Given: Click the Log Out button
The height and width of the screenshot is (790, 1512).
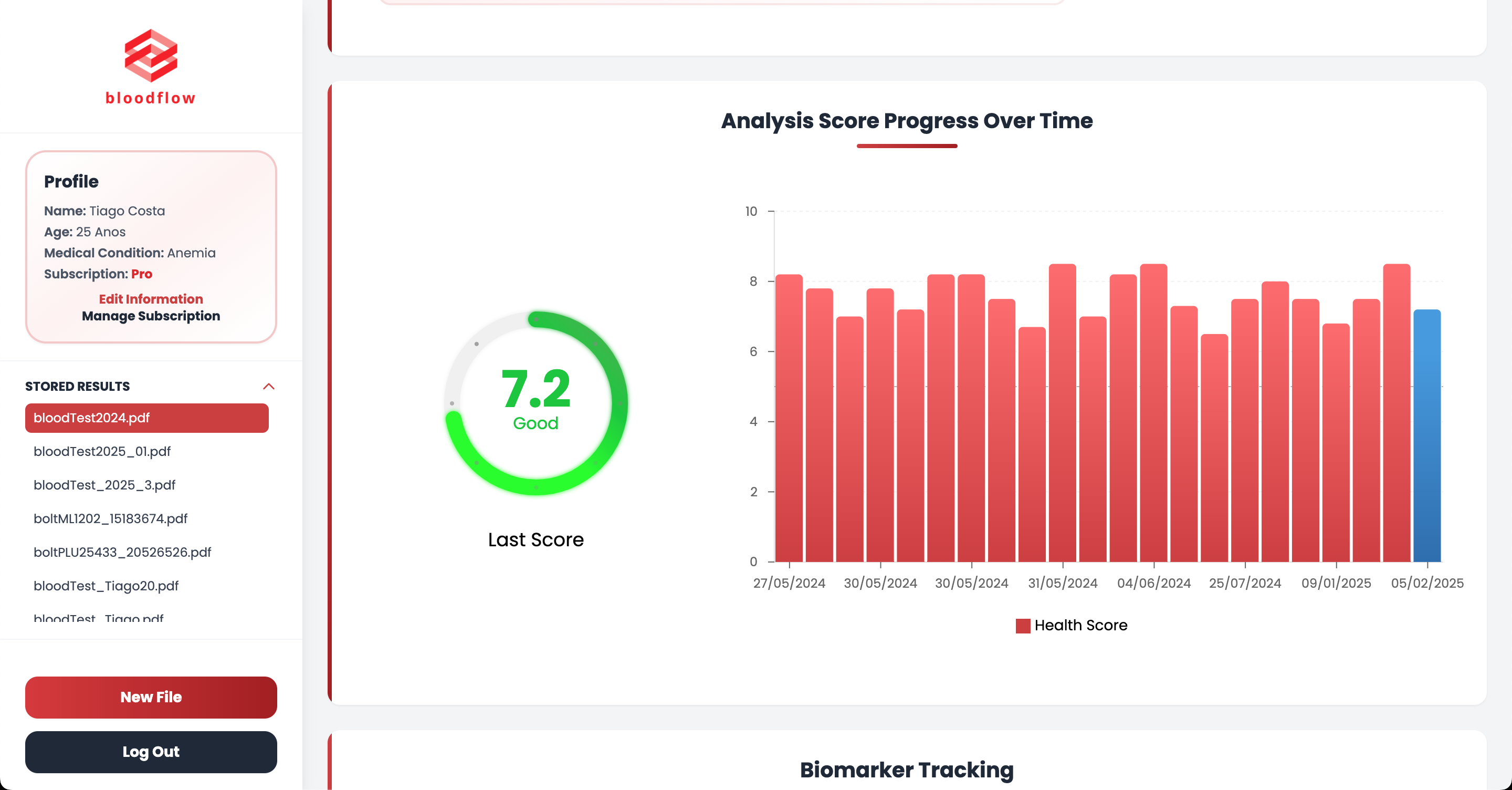Looking at the screenshot, I should click(151, 752).
